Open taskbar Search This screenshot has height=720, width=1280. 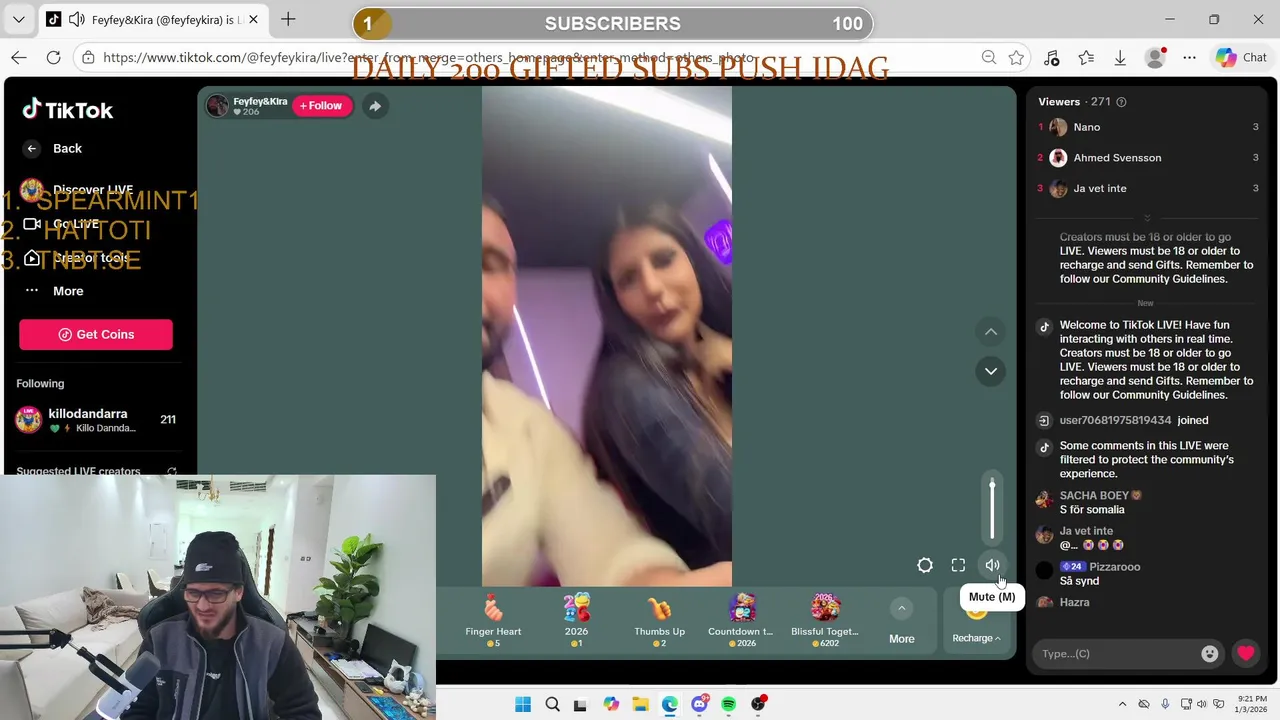(x=552, y=704)
